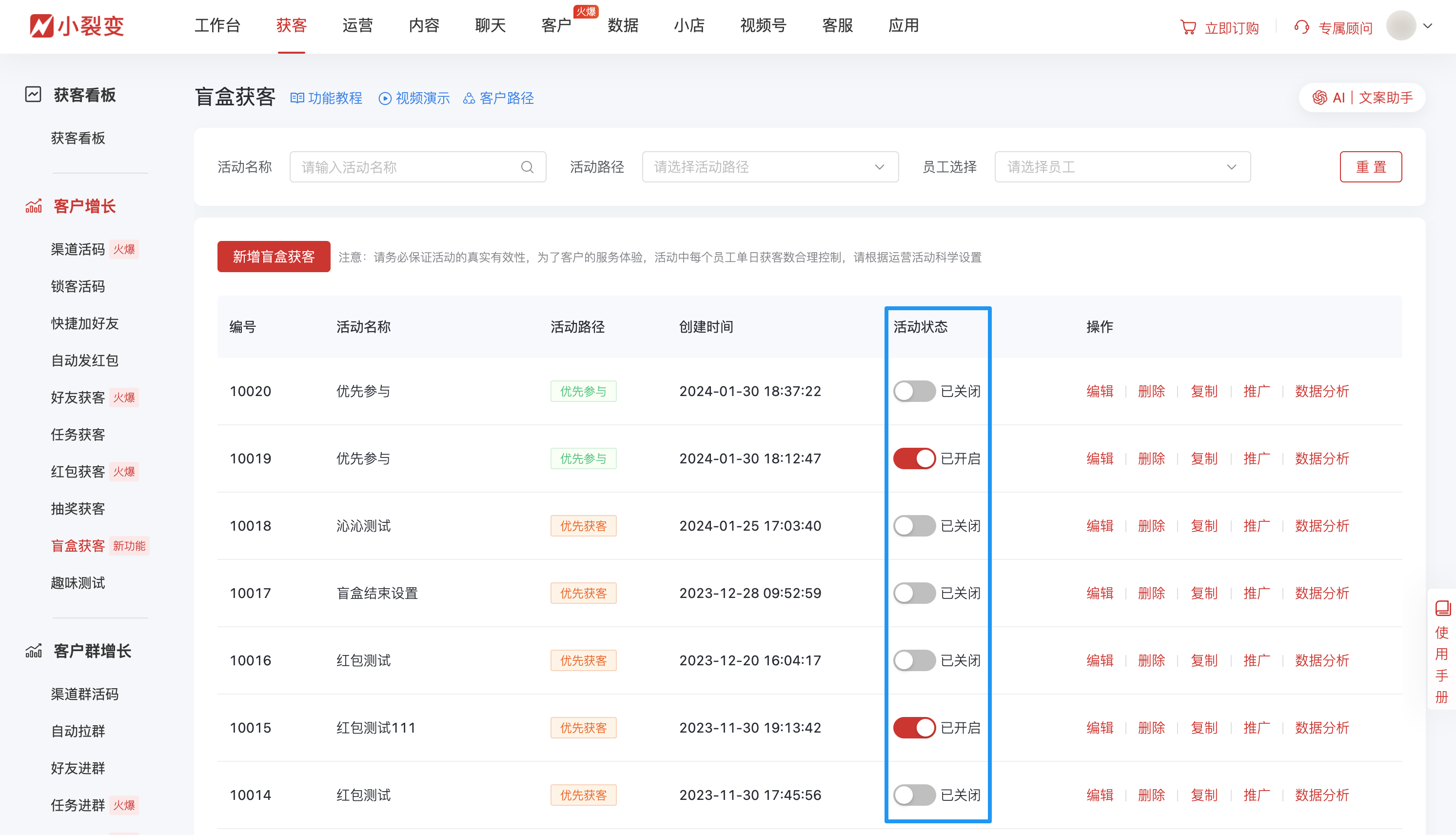Open the 活动路径 dropdown
Screen dimensions: 1456x836
769,167
